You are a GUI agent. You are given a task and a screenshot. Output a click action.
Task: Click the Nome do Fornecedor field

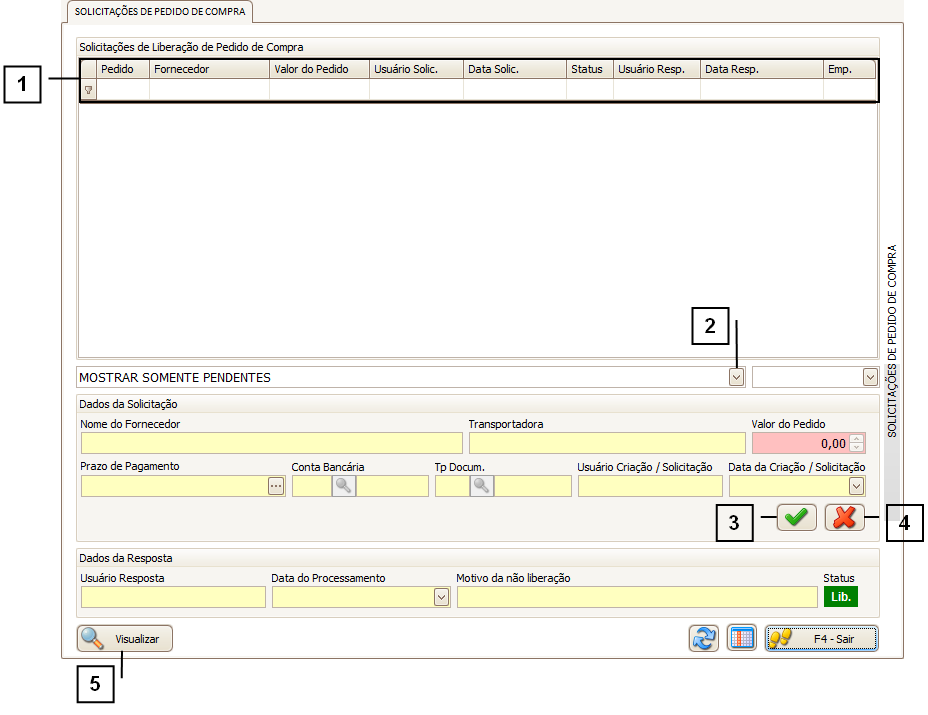(x=272, y=443)
